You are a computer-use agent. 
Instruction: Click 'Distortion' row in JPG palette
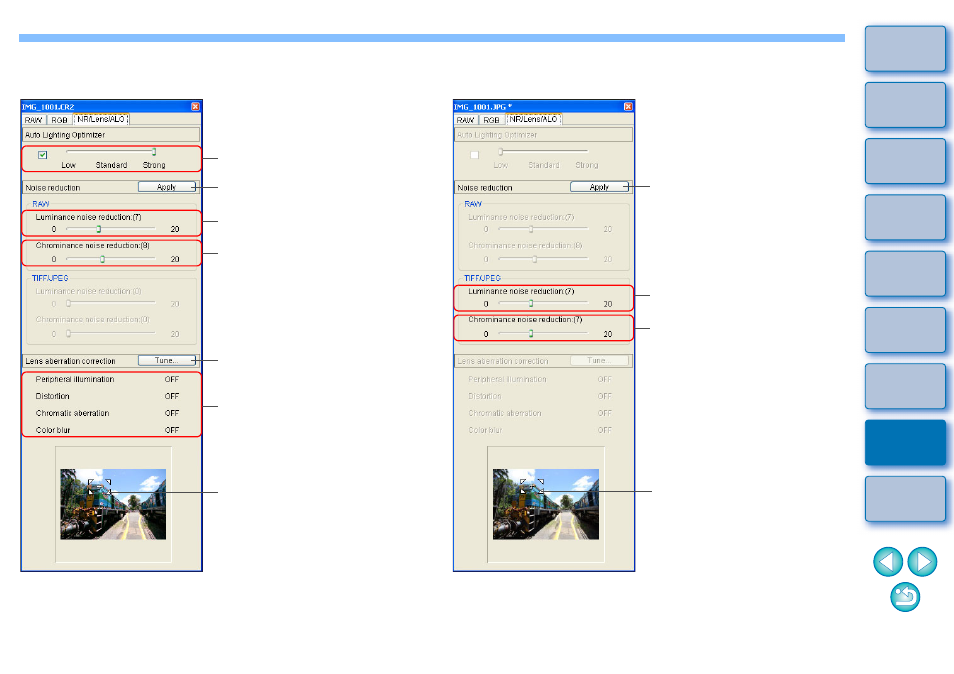[x=540, y=396]
